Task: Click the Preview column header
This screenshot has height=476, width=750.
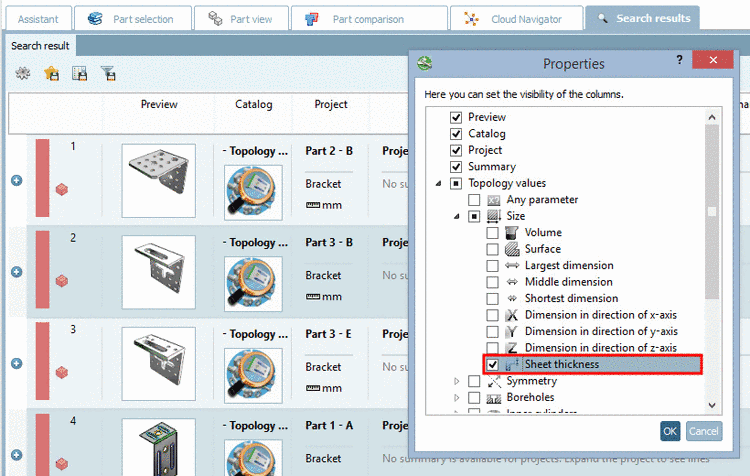Action: click(x=159, y=104)
